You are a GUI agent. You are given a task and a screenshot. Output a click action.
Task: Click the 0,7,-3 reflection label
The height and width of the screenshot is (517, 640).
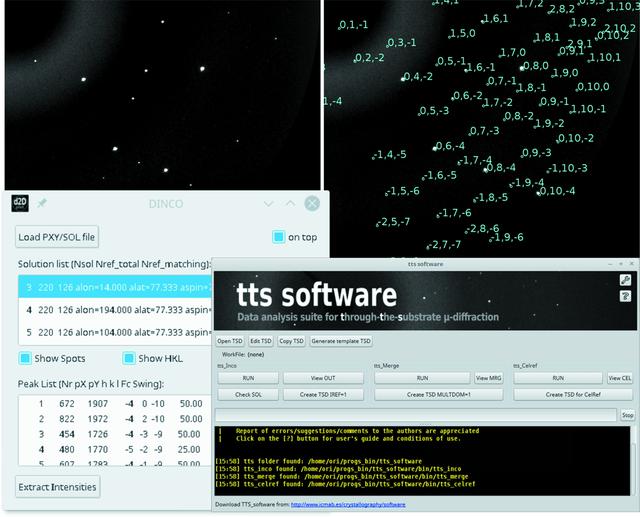click(x=484, y=131)
